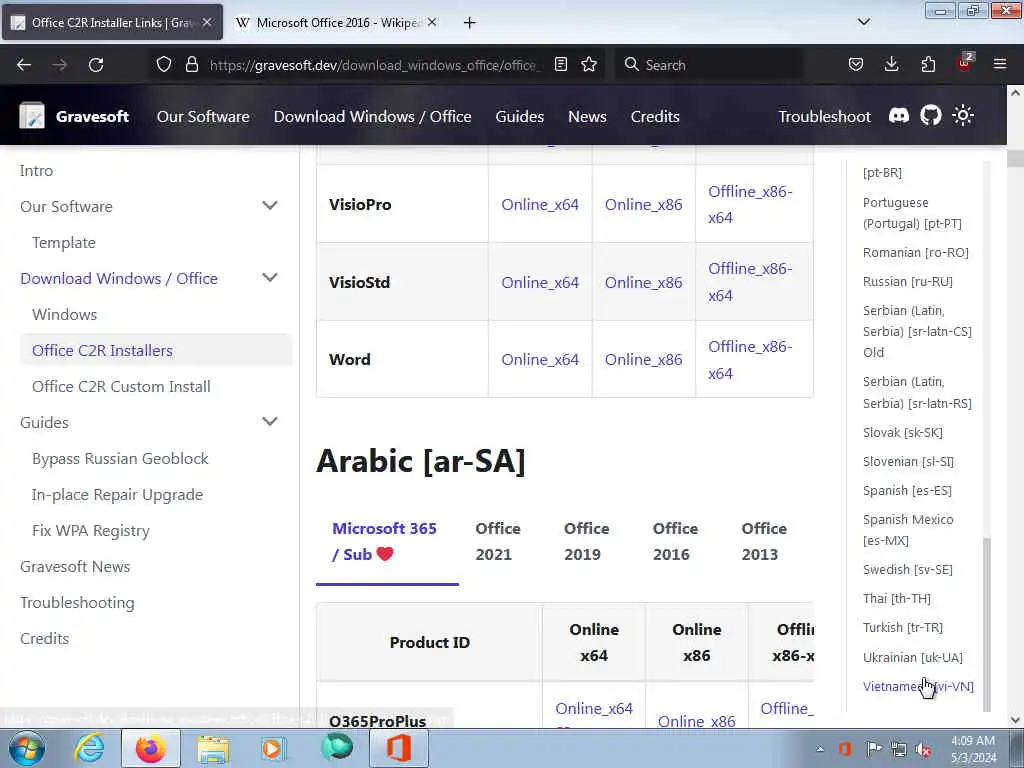1024x768 pixels.
Task: Collapse the Guides sidebar section
Action: tap(270, 421)
